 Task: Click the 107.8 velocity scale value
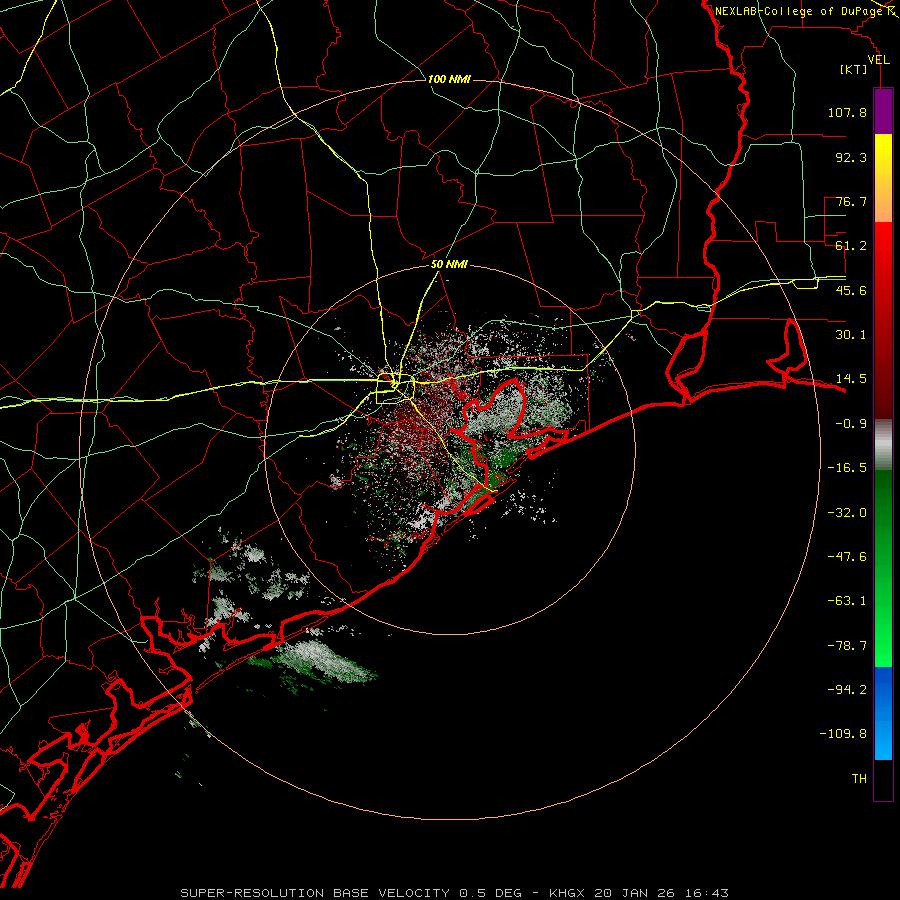(847, 112)
